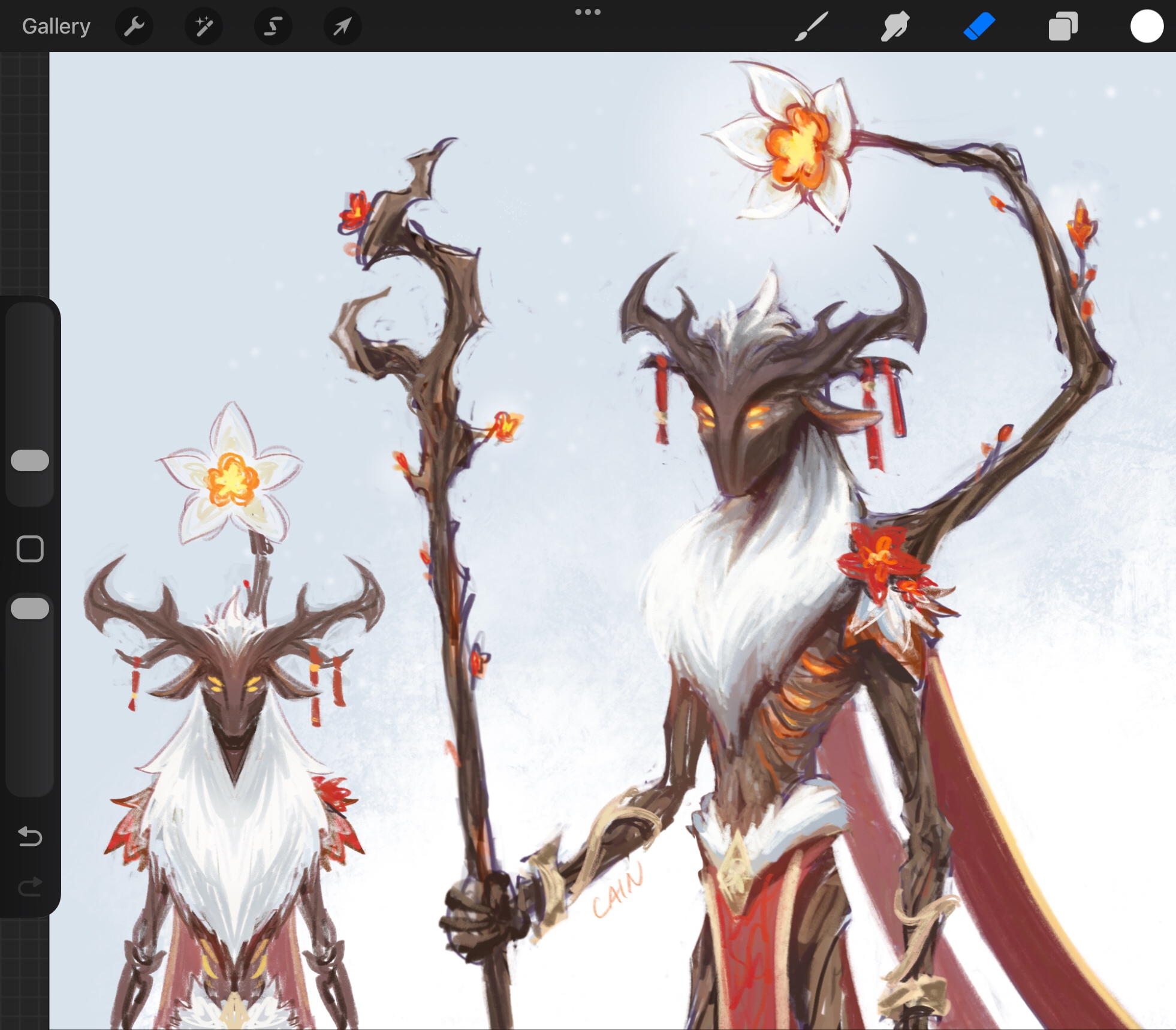Select the Paint brush tool
1176x1030 pixels.
click(x=812, y=26)
